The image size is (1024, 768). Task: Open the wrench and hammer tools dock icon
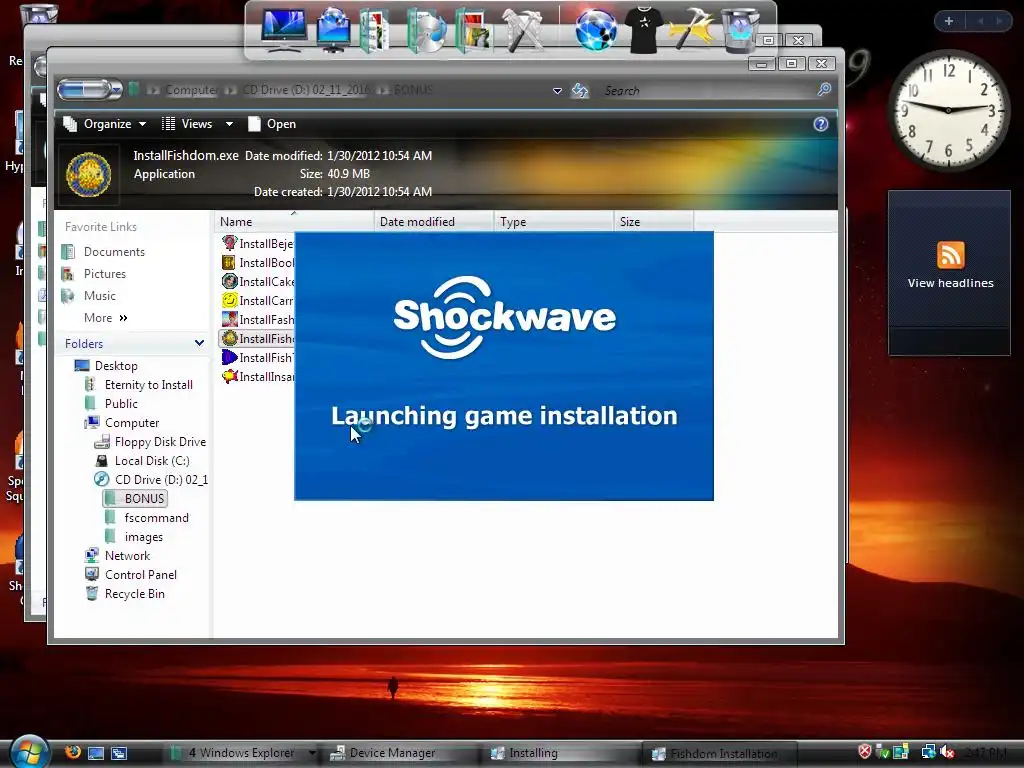tap(522, 30)
